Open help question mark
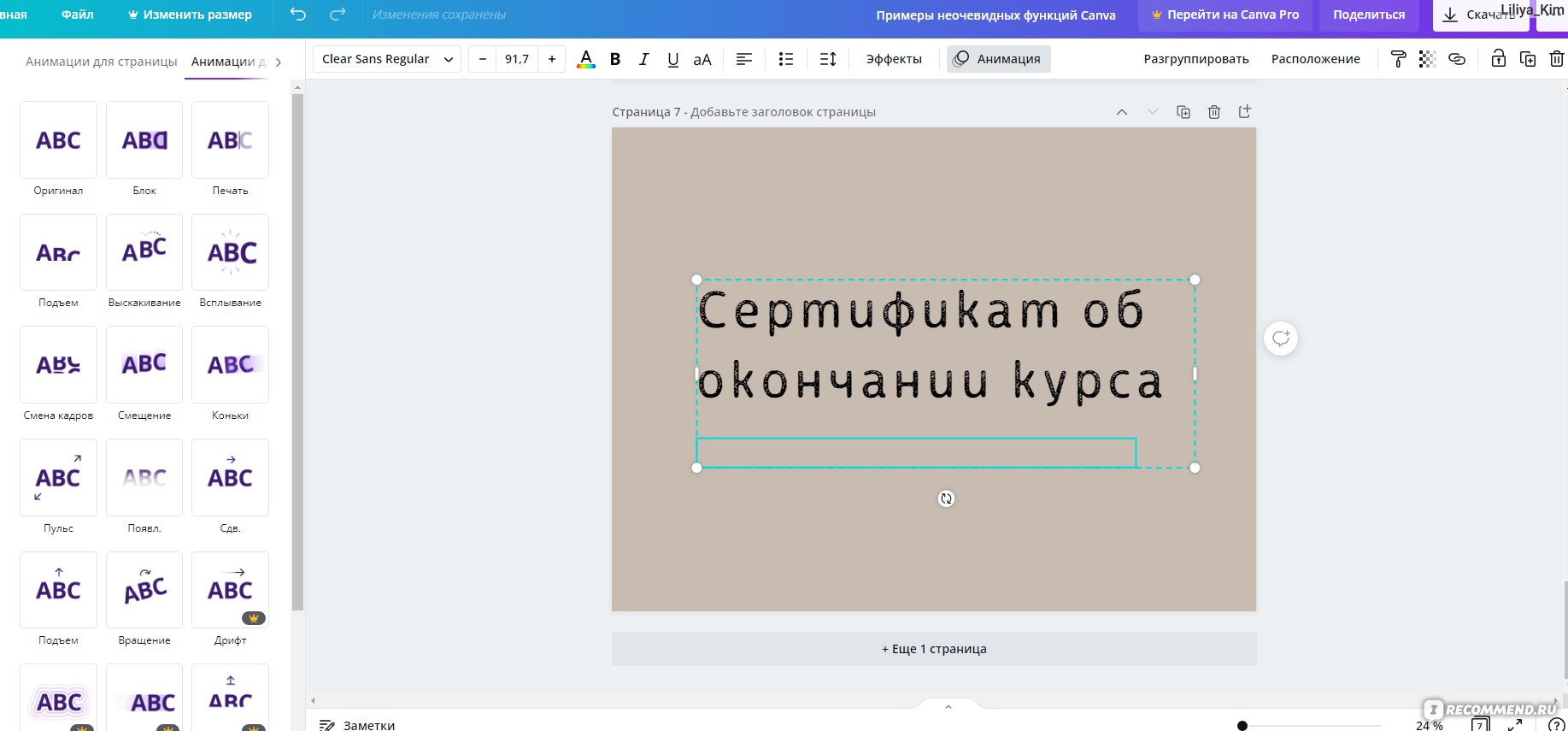Screen dimensions: 1568x731 tap(1557, 725)
